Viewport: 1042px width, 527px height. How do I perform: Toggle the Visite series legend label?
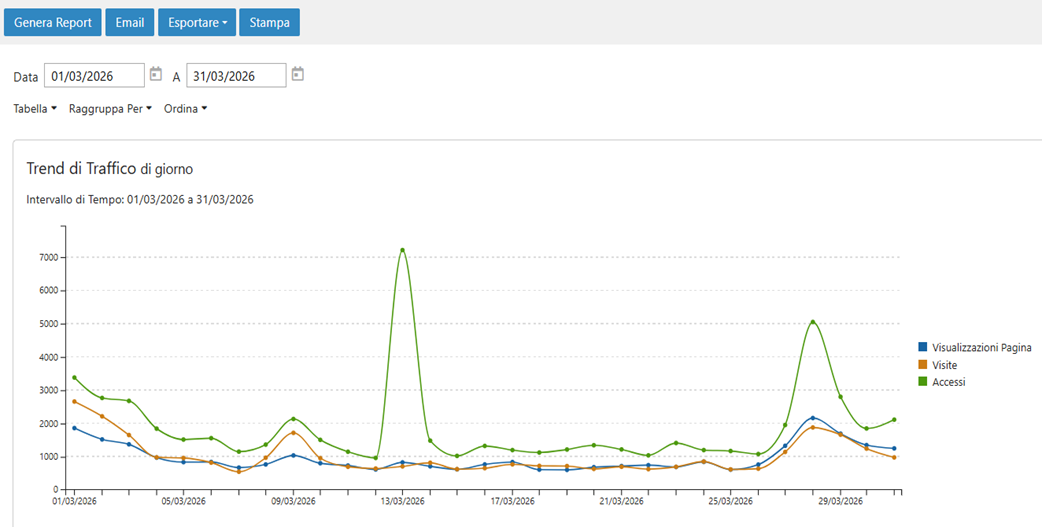(x=944, y=365)
